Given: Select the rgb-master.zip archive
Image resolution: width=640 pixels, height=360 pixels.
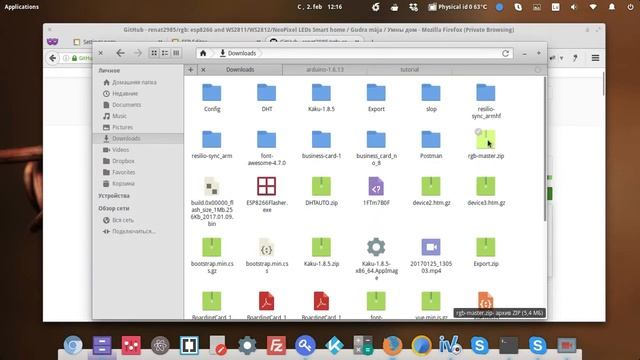Looking at the screenshot, I should pos(486,140).
